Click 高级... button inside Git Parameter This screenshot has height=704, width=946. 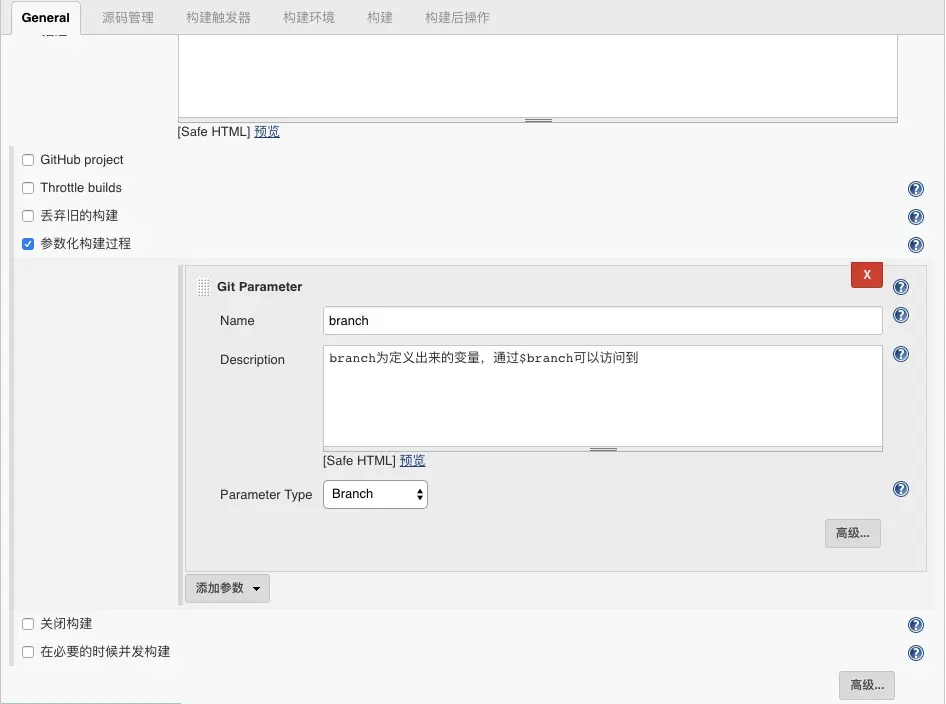point(852,533)
